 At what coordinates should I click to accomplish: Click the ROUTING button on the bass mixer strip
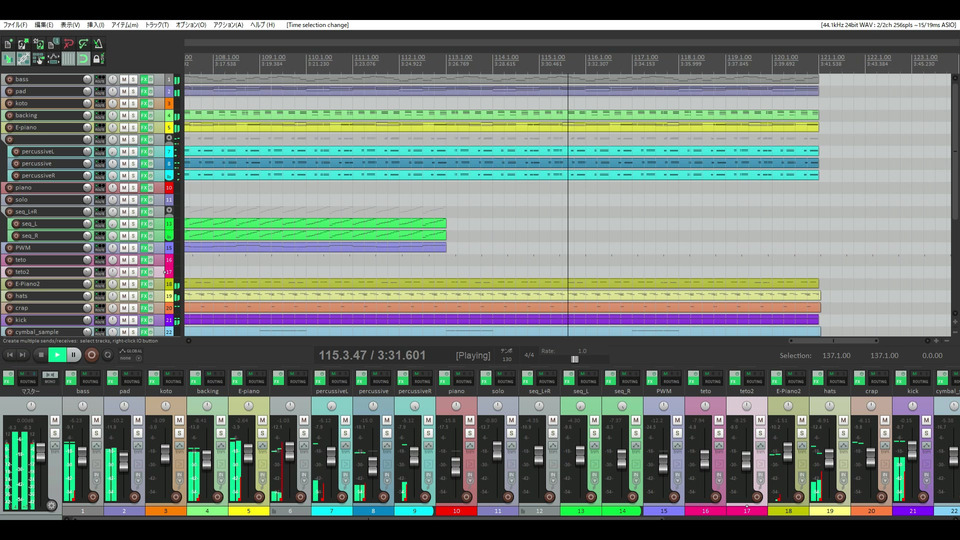pyautogui.click(x=90, y=381)
